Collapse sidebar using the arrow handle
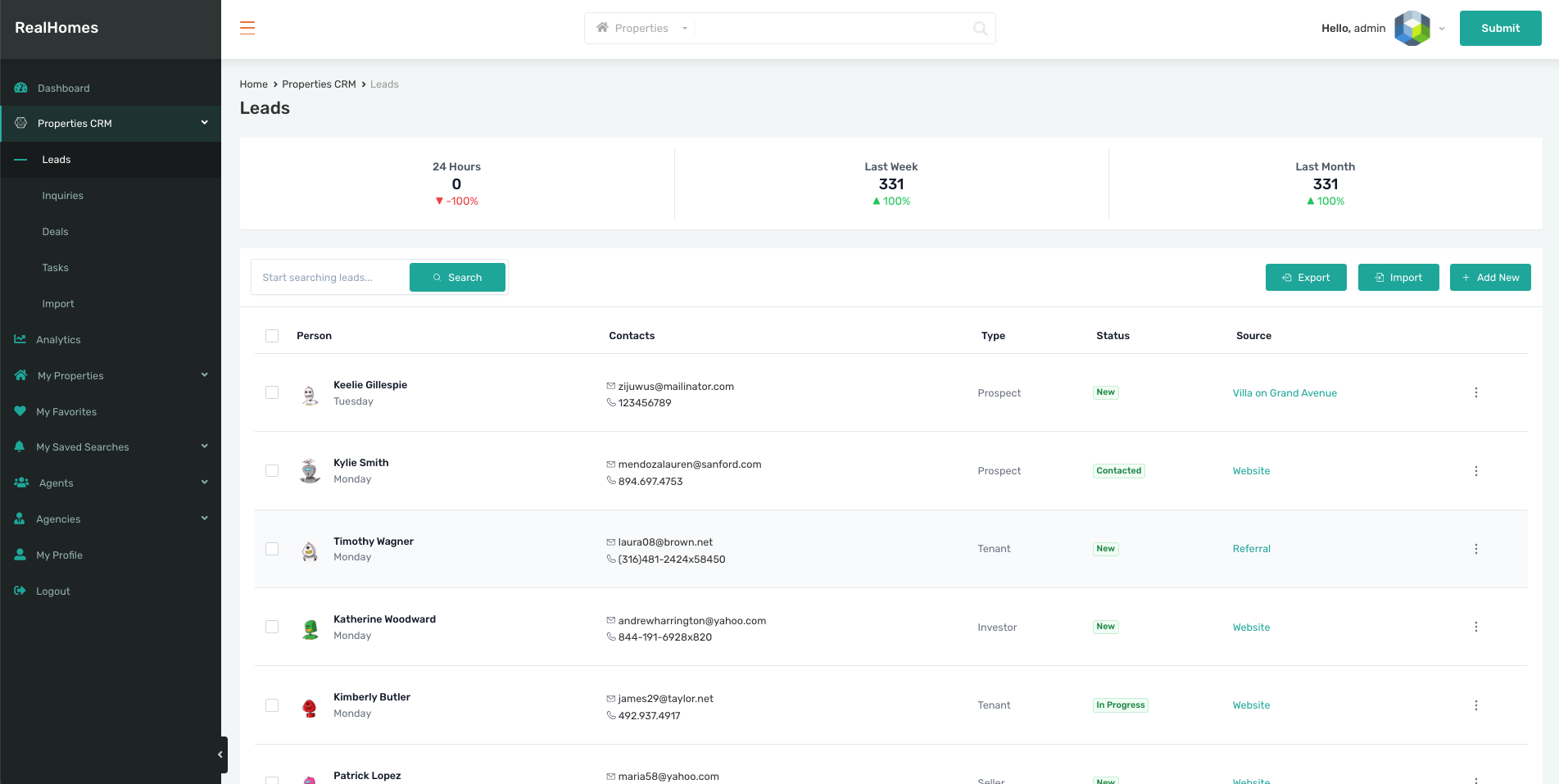Image resolution: width=1559 pixels, height=784 pixels. [220, 755]
